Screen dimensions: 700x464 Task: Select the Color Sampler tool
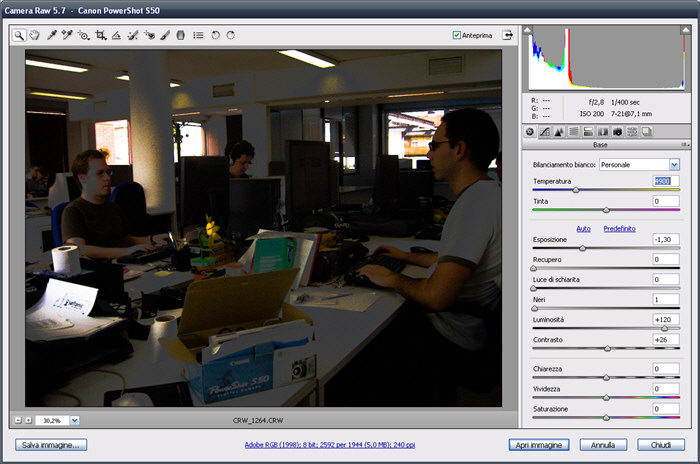click(67, 35)
